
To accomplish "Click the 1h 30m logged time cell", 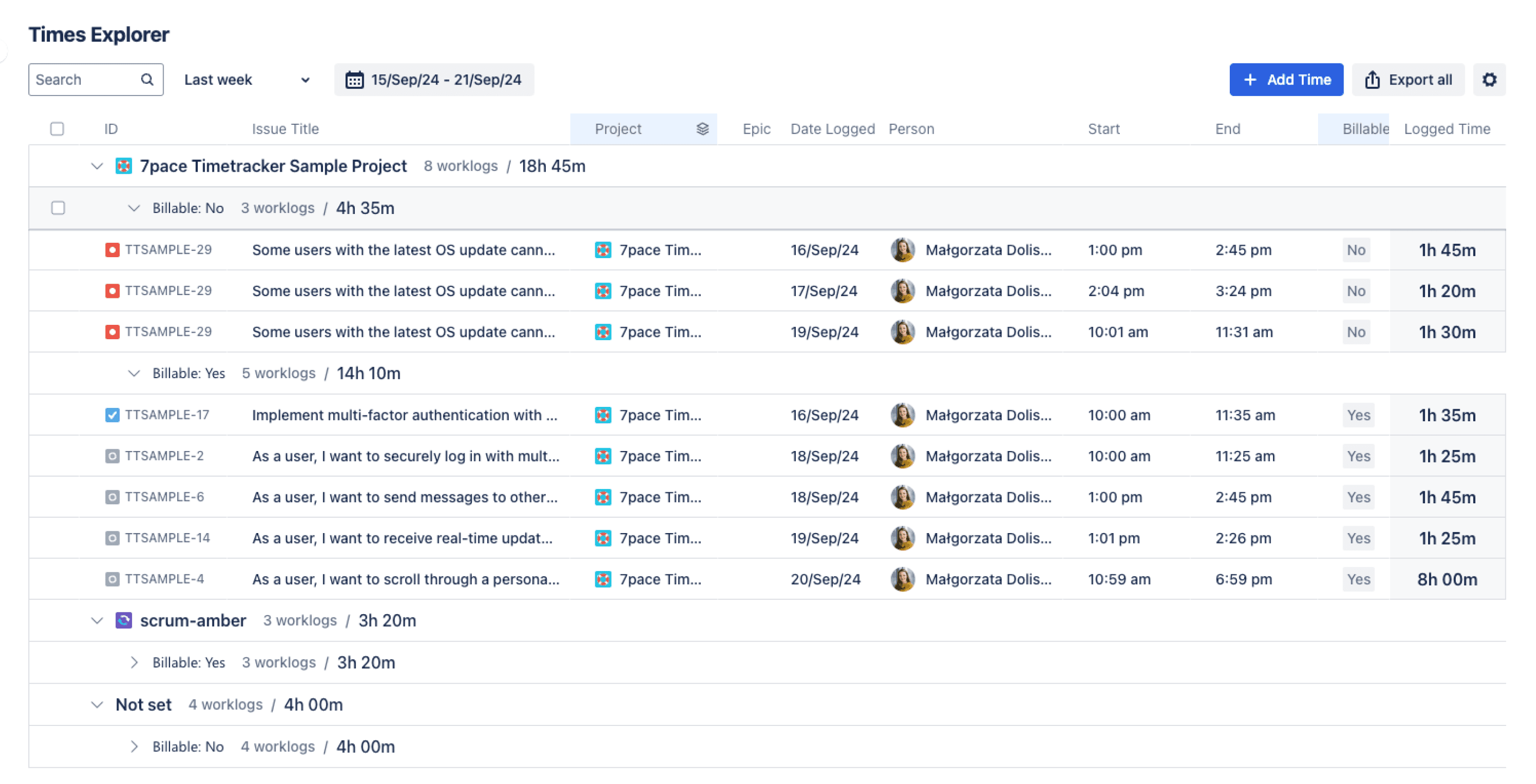I will 1447,332.
